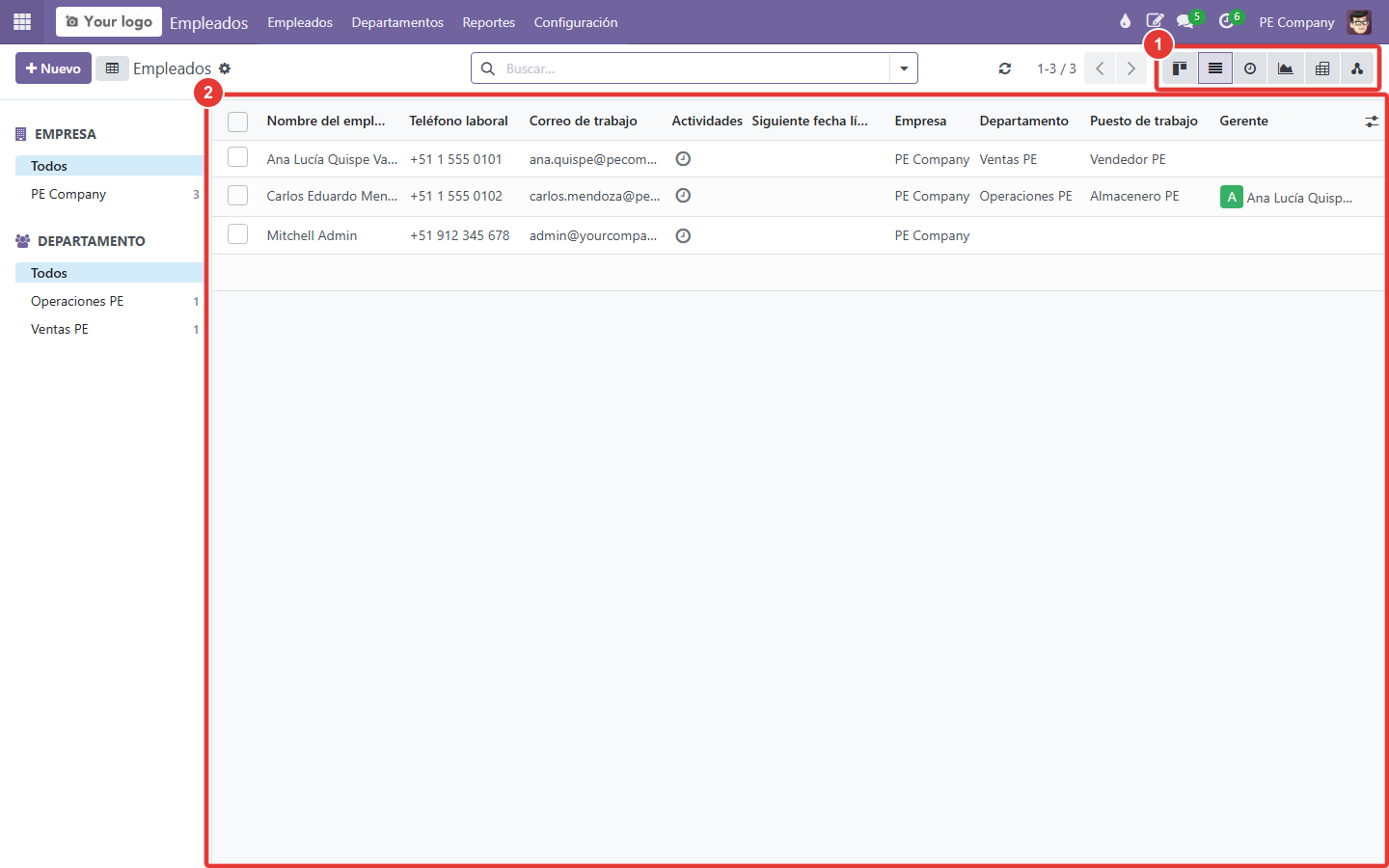Image resolution: width=1389 pixels, height=868 pixels.
Task: Sort by Correo de trabajo column
Action: coord(583,121)
